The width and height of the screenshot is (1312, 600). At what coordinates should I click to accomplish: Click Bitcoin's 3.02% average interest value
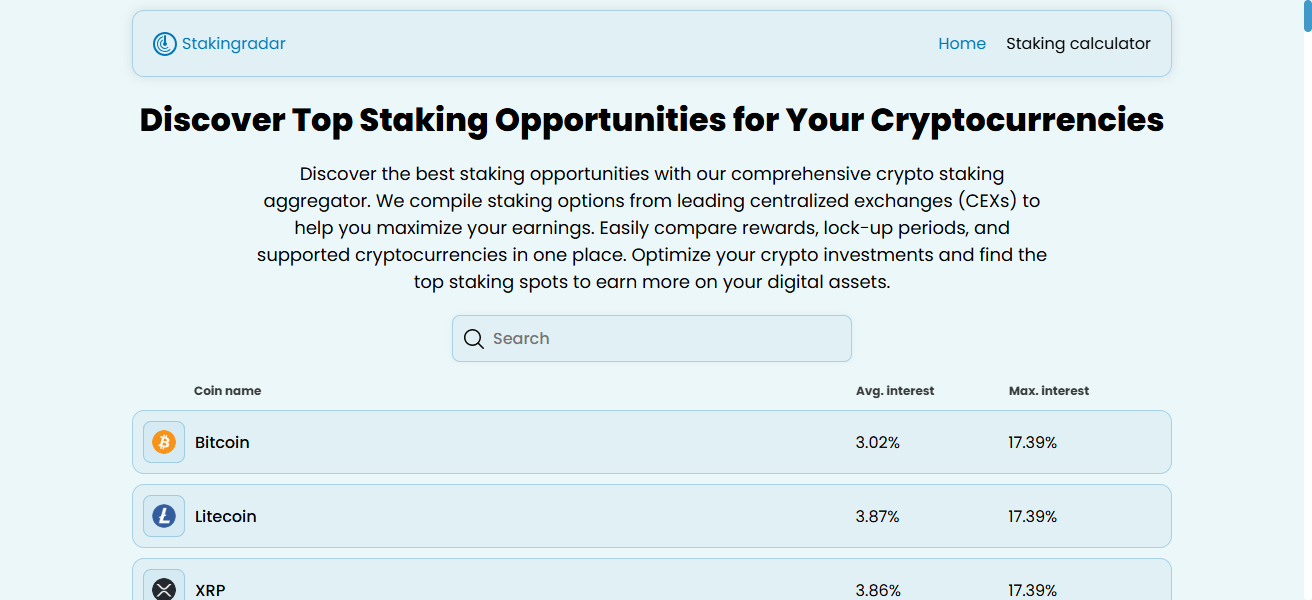878,442
